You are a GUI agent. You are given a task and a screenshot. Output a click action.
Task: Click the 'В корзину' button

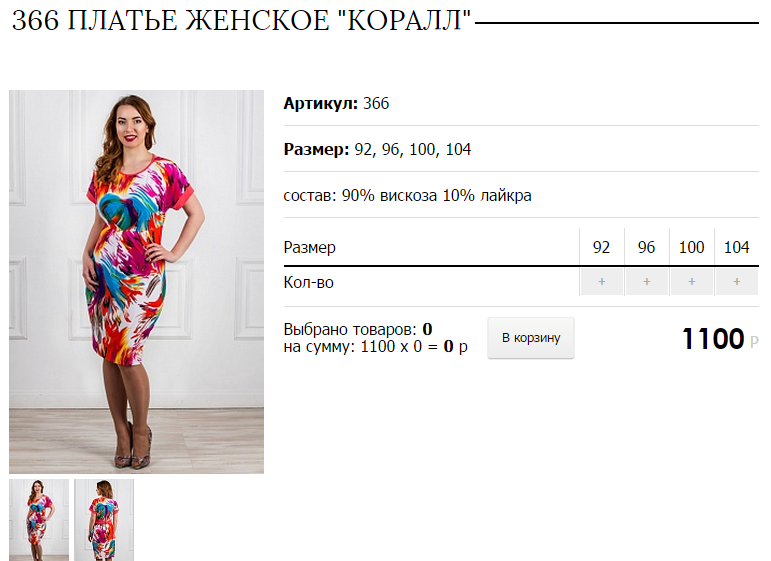[x=531, y=338]
